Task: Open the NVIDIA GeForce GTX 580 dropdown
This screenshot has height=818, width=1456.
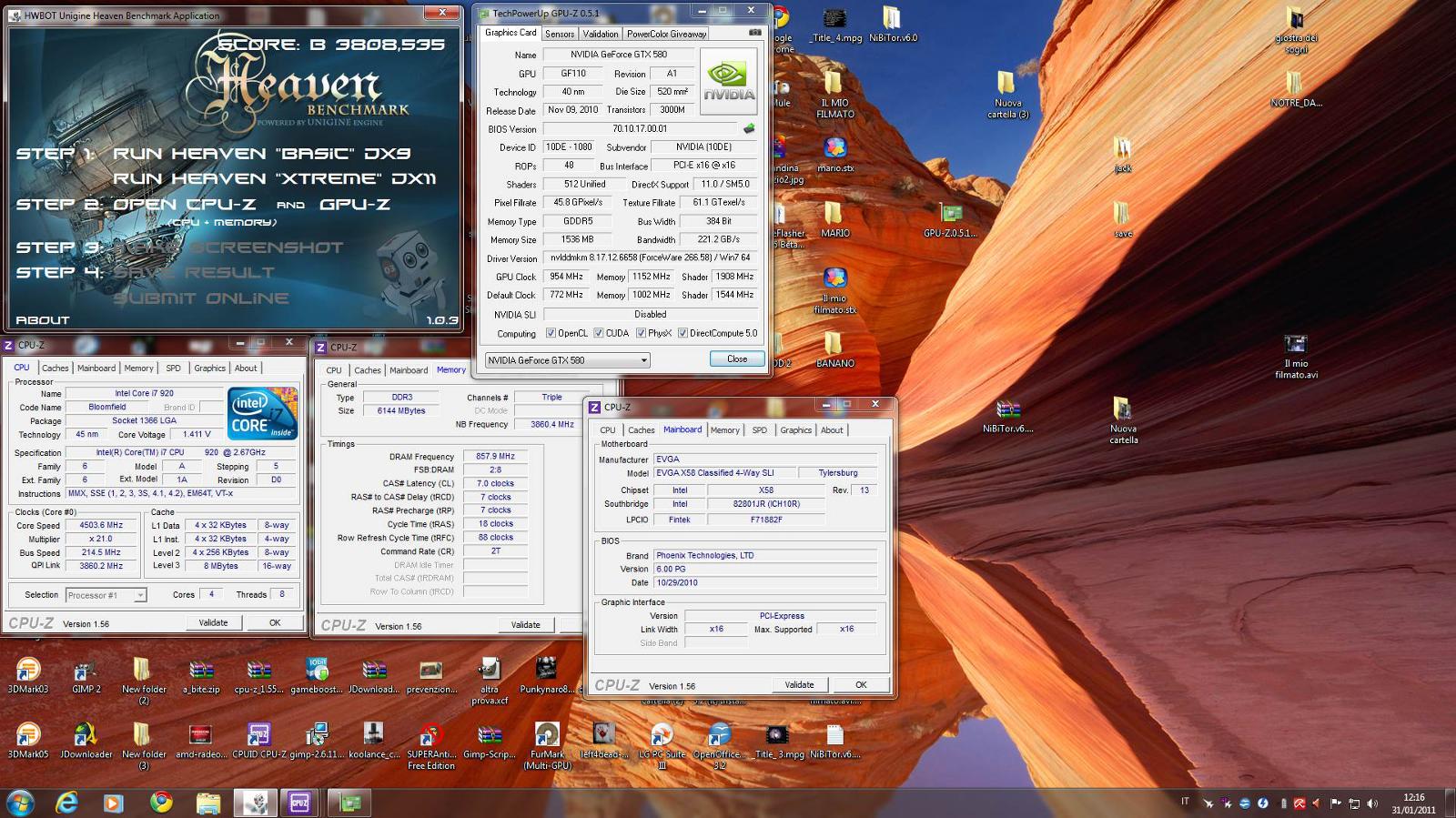Action: pos(567,360)
